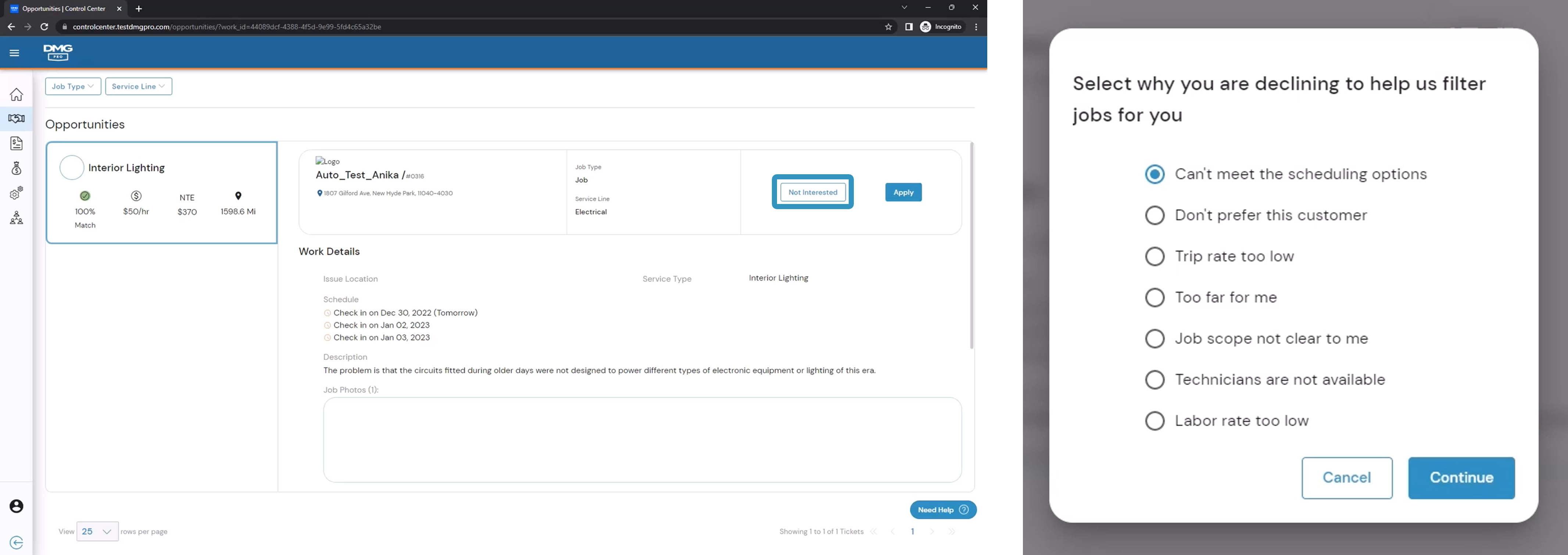Go to the last page arrows
The width and height of the screenshot is (1568, 555).
click(x=951, y=531)
